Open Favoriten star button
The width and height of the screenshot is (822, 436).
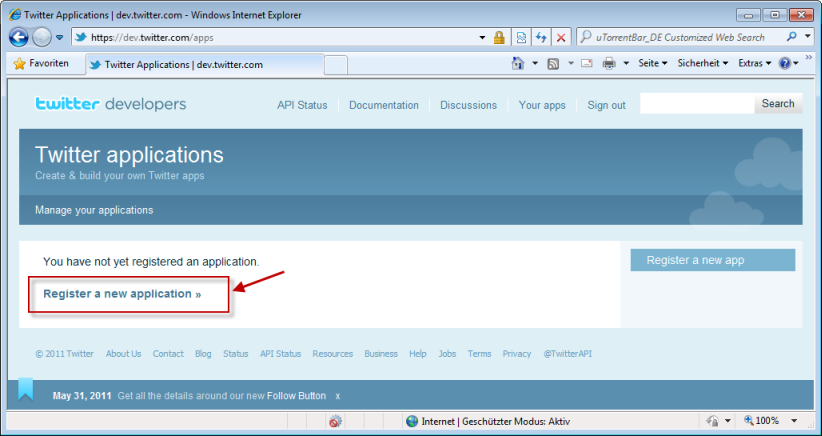pos(42,63)
